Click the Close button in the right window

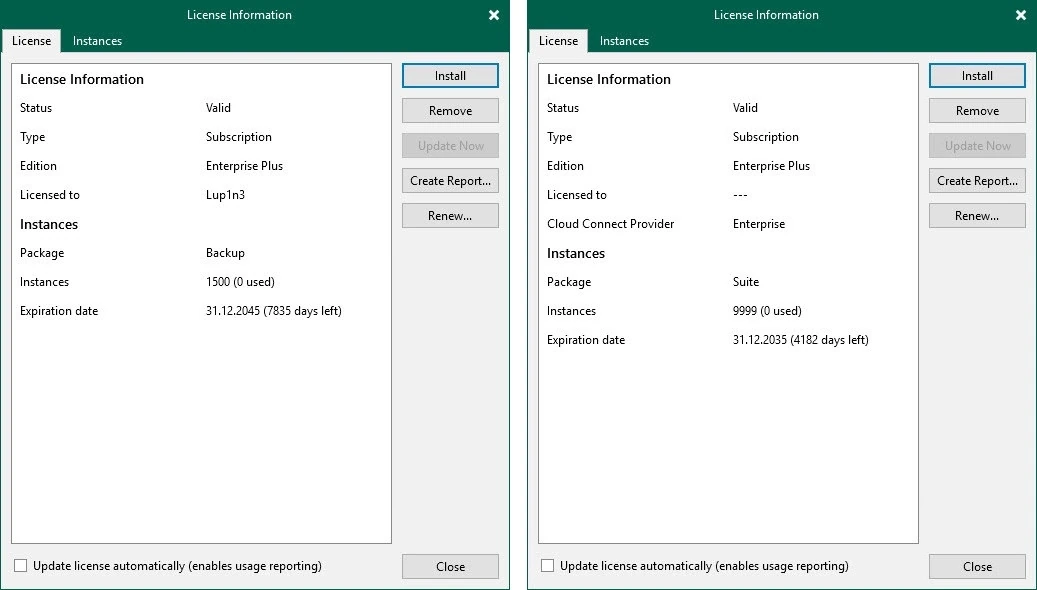pos(977,566)
